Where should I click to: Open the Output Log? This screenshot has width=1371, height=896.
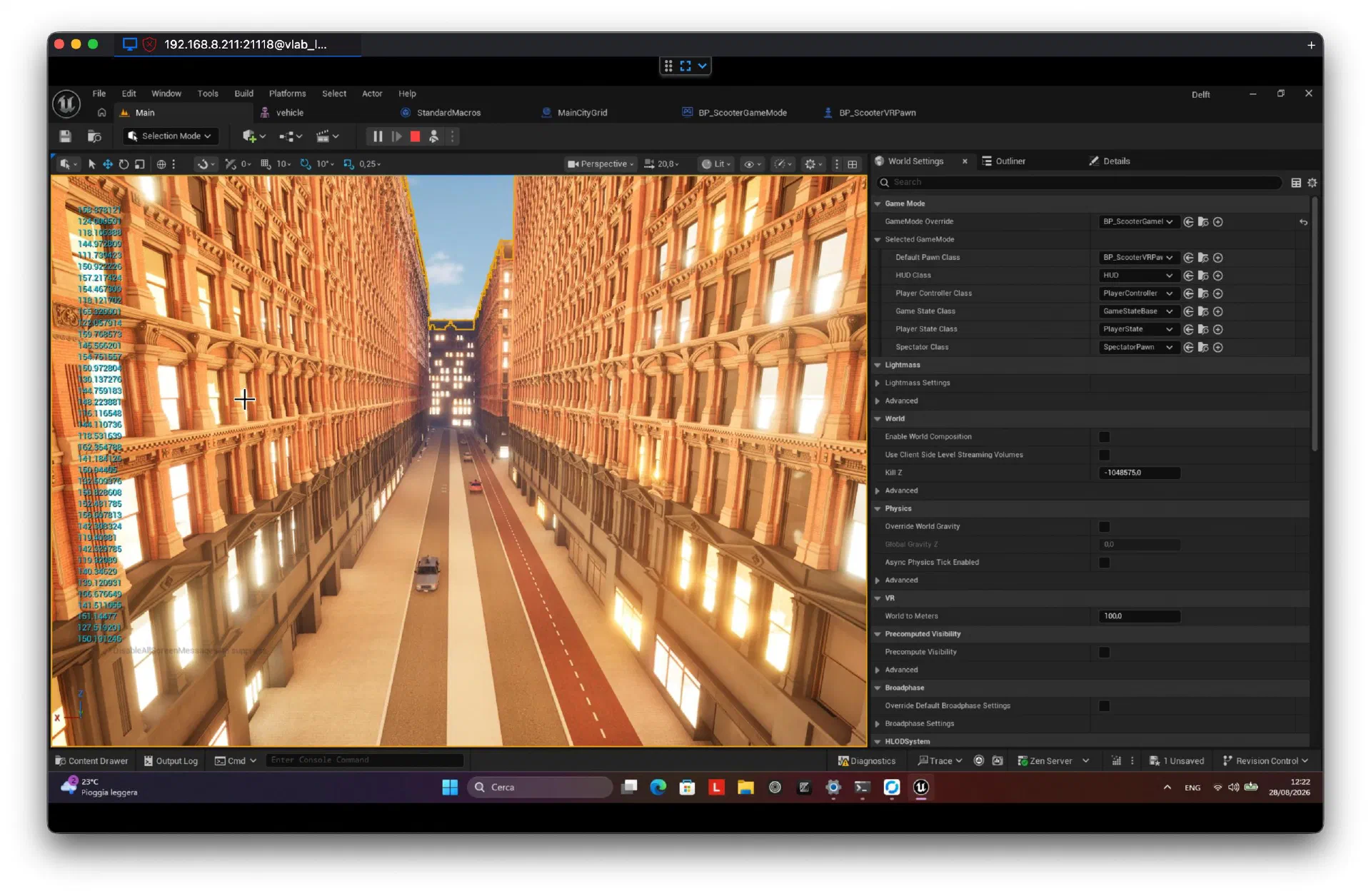[x=171, y=761]
